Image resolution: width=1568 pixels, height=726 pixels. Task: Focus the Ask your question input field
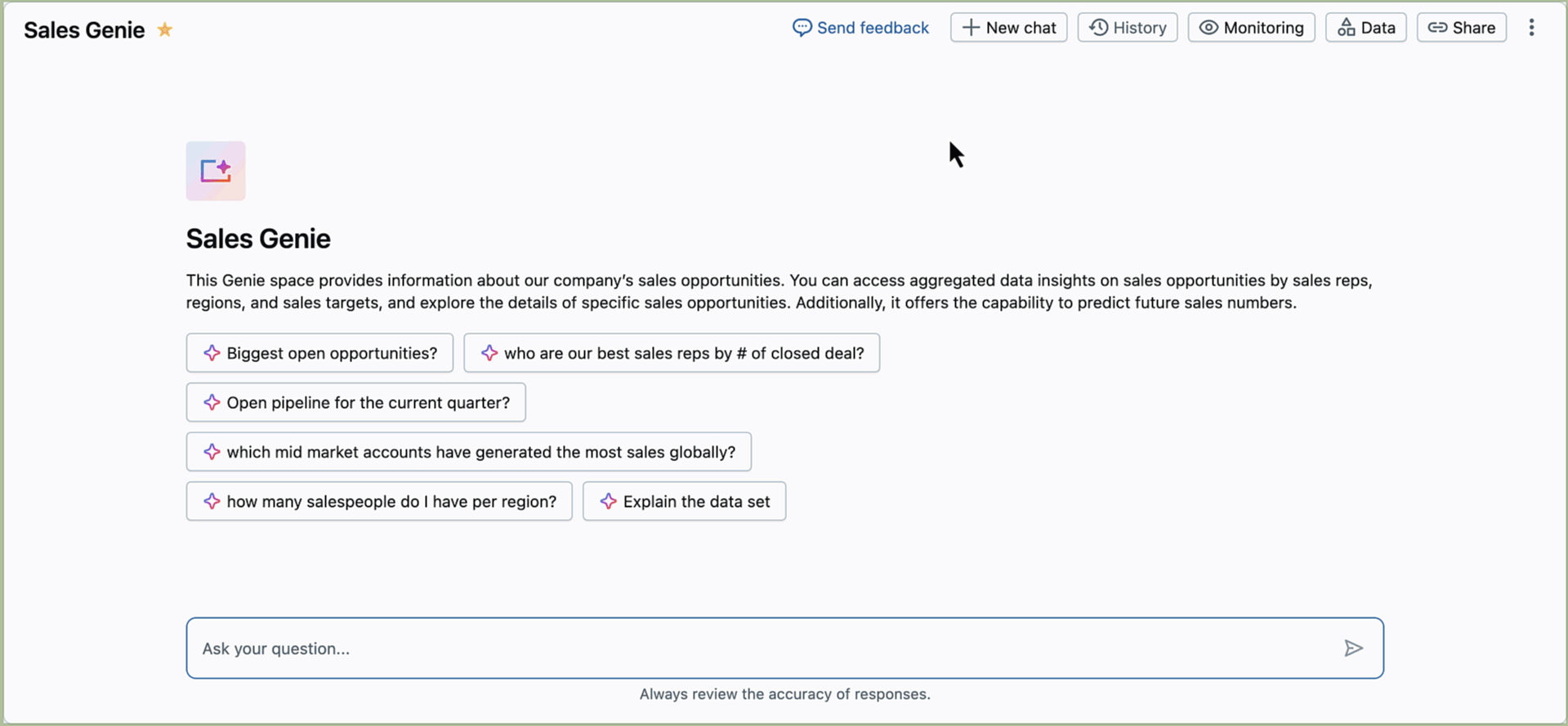[760, 648]
